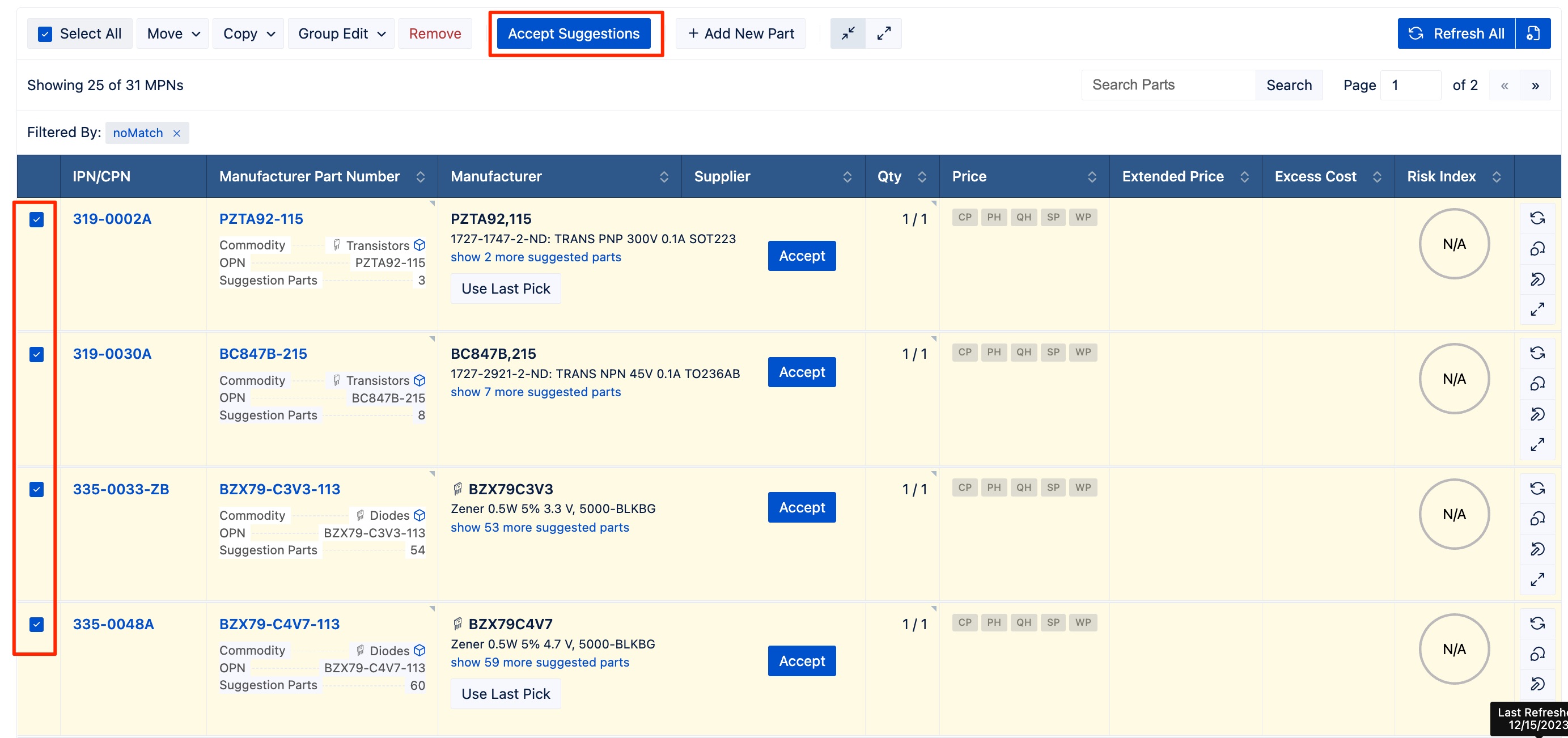
Task: Click the Accept Suggestions button
Action: 573,33
